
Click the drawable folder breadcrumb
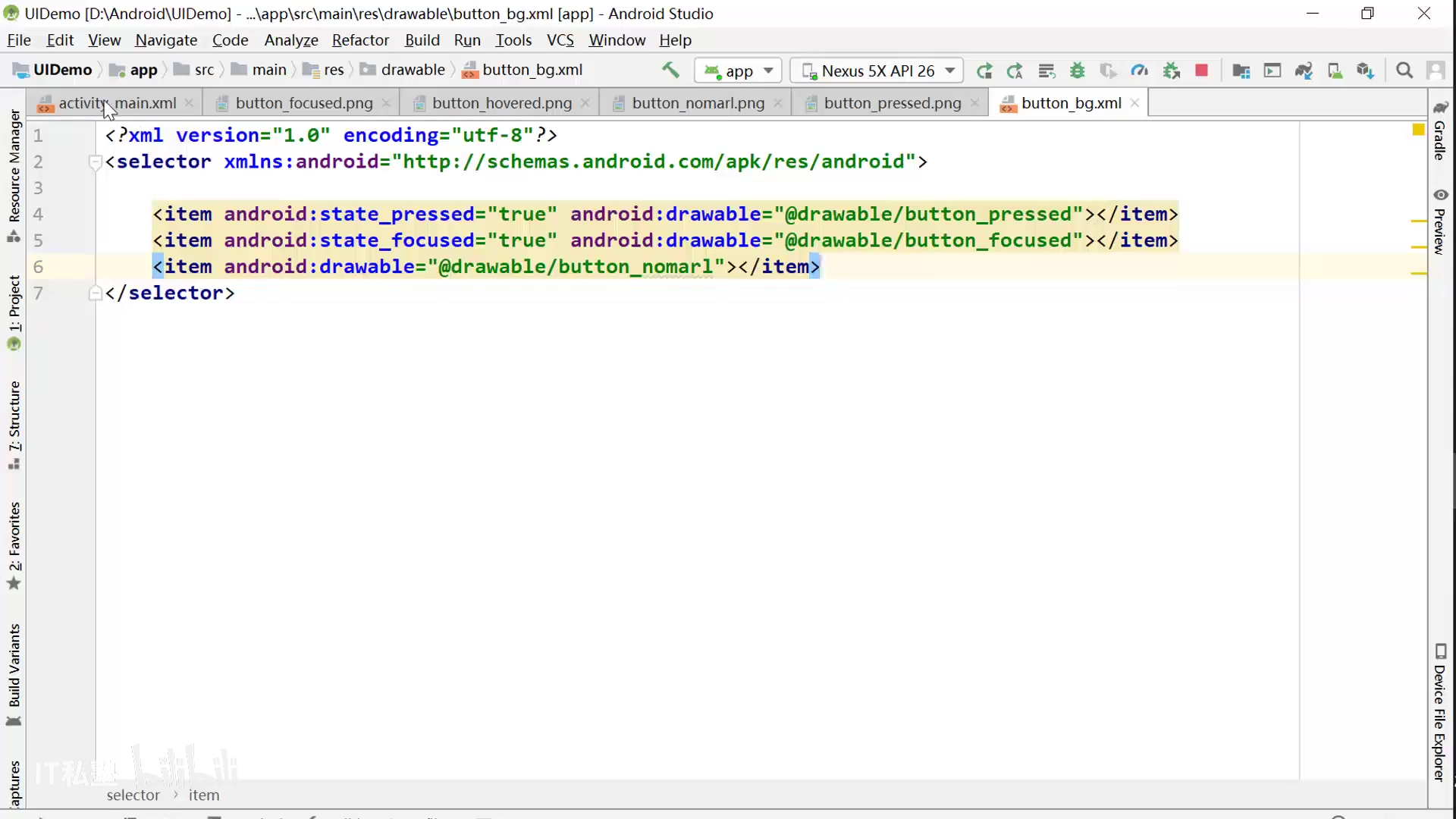tap(413, 70)
